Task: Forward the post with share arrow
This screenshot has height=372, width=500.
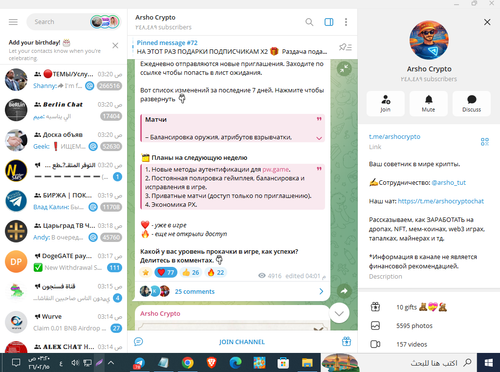Action: pos(344,291)
